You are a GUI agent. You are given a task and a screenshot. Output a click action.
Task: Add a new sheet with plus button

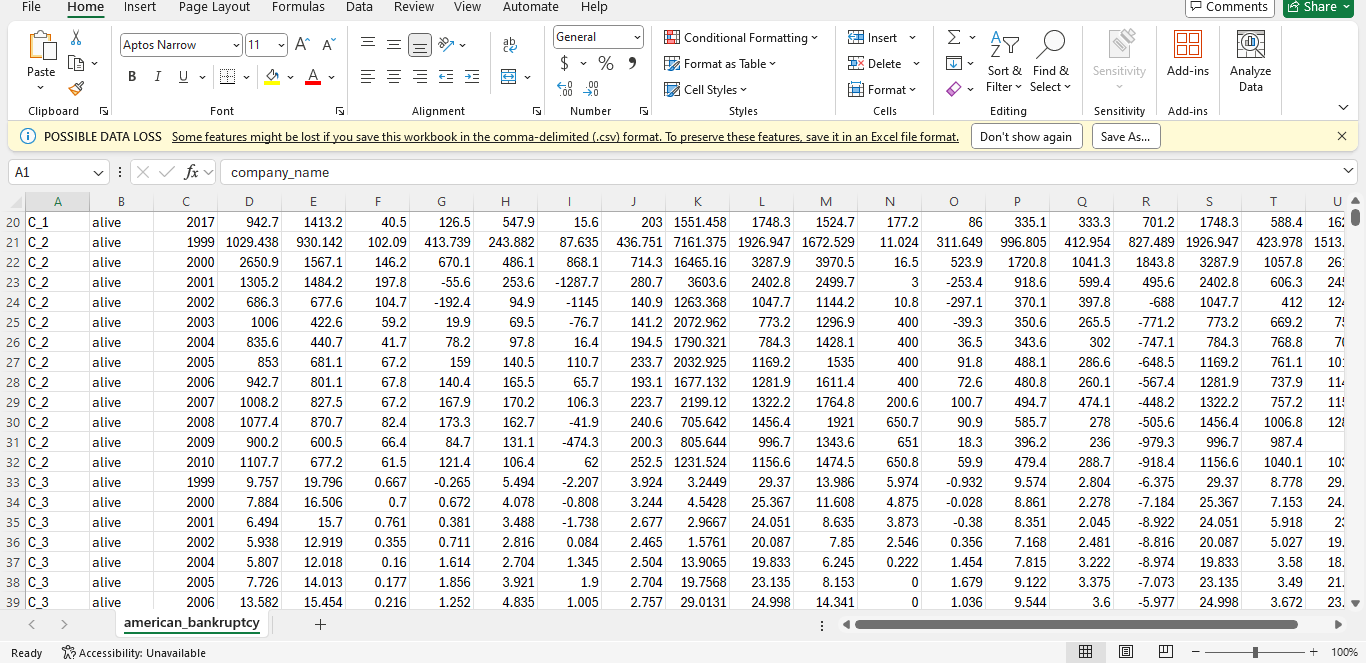tap(320, 624)
